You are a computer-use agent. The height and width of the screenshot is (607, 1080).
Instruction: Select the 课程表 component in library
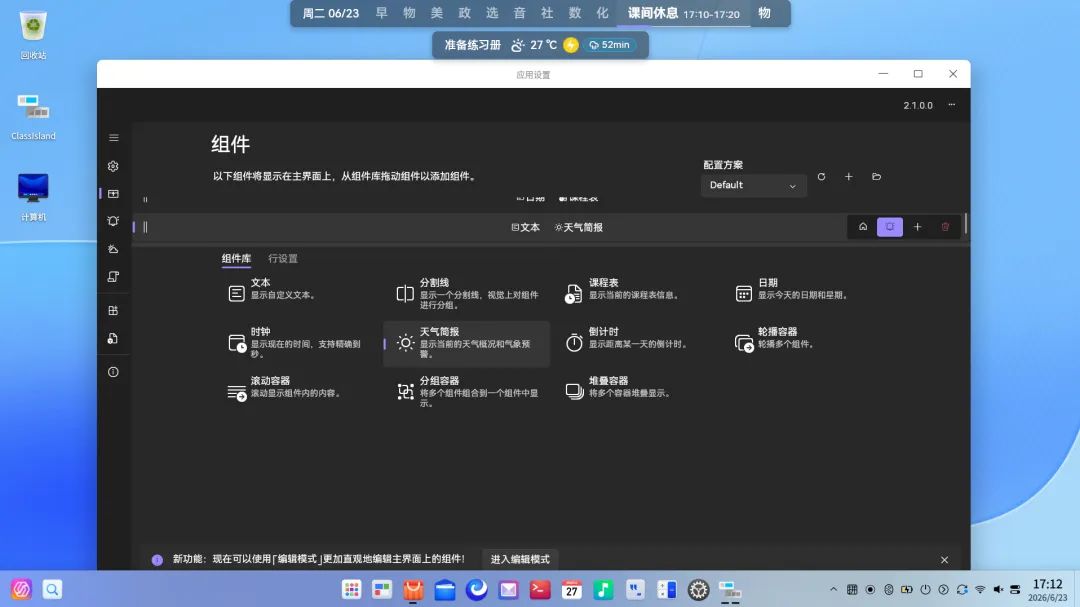pos(636,294)
